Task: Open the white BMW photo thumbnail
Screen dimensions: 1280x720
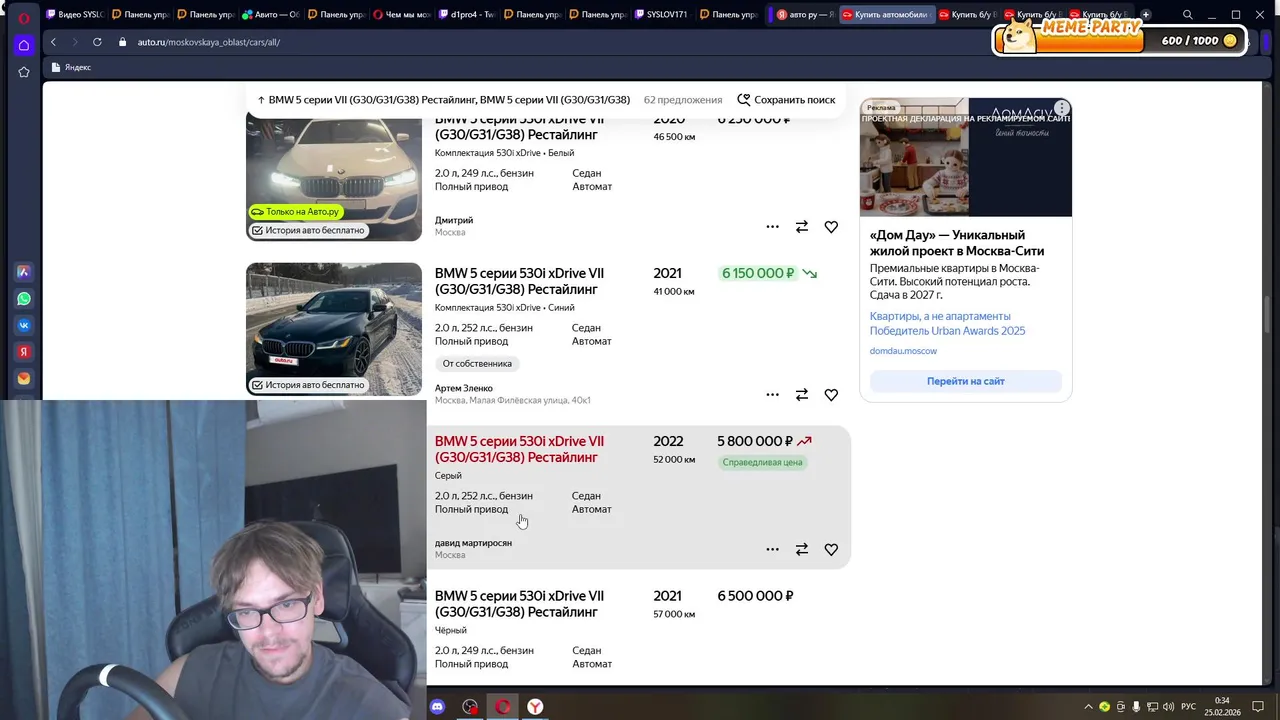Action: coord(334,177)
